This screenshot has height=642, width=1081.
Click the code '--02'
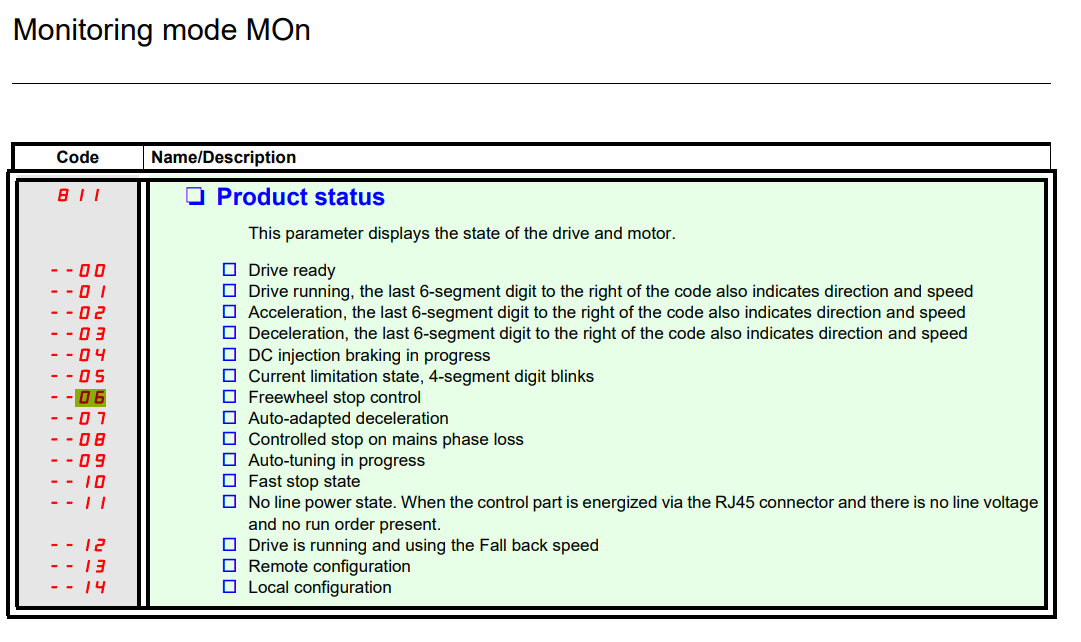(x=78, y=313)
